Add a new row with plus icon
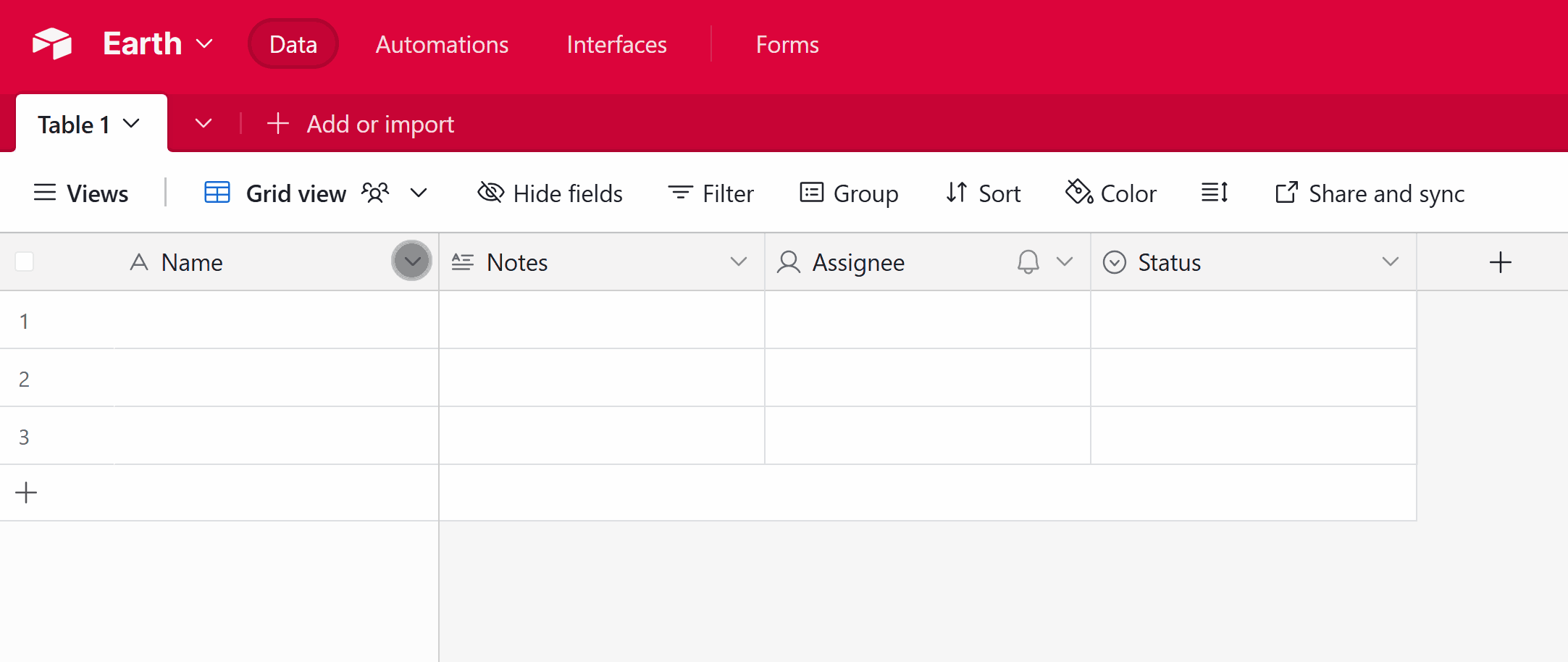This screenshot has width=1568, height=662. [x=26, y=493]
